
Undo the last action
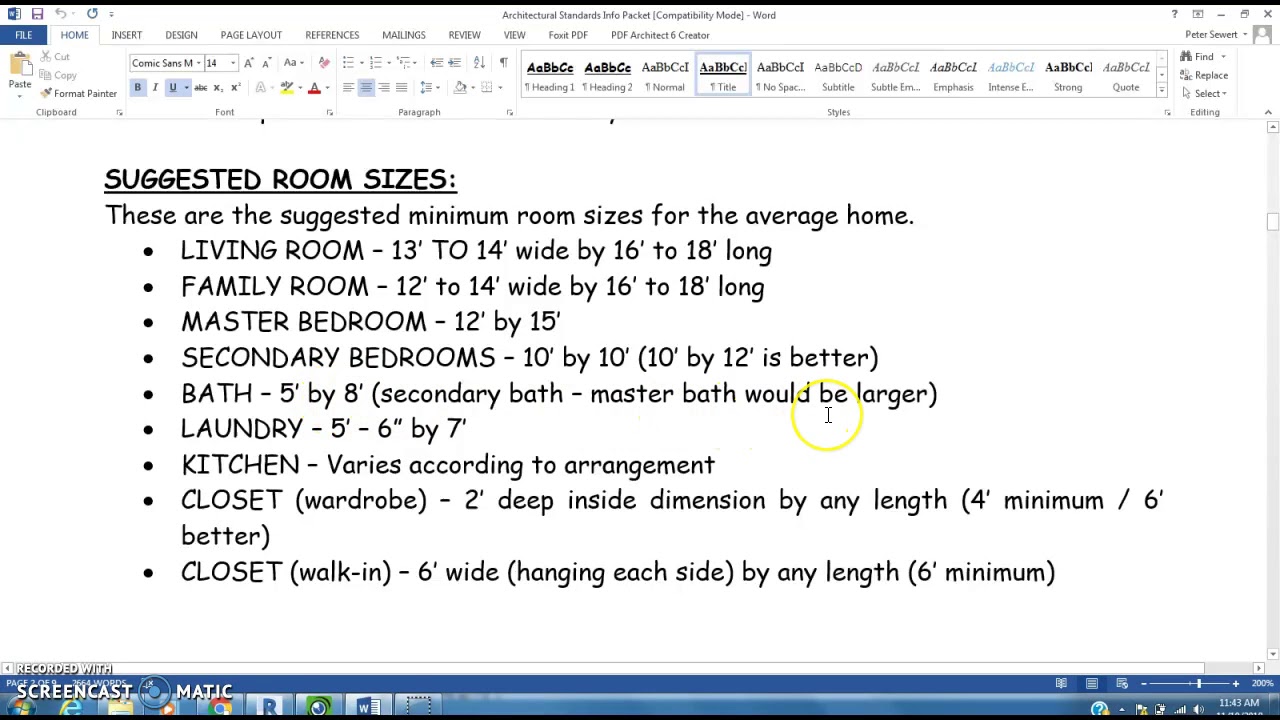pyautogui.click(x=61, y=14)
